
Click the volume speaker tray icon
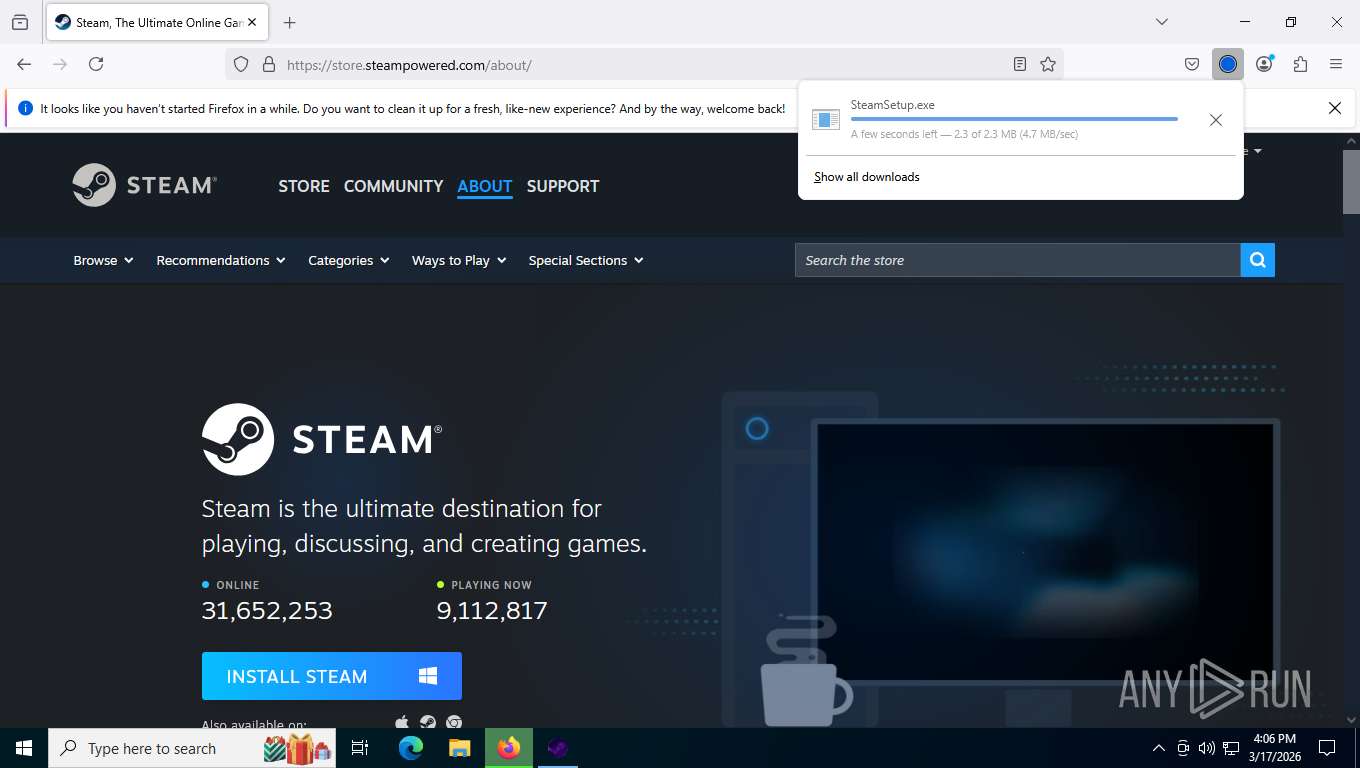tap(1207, 748)
